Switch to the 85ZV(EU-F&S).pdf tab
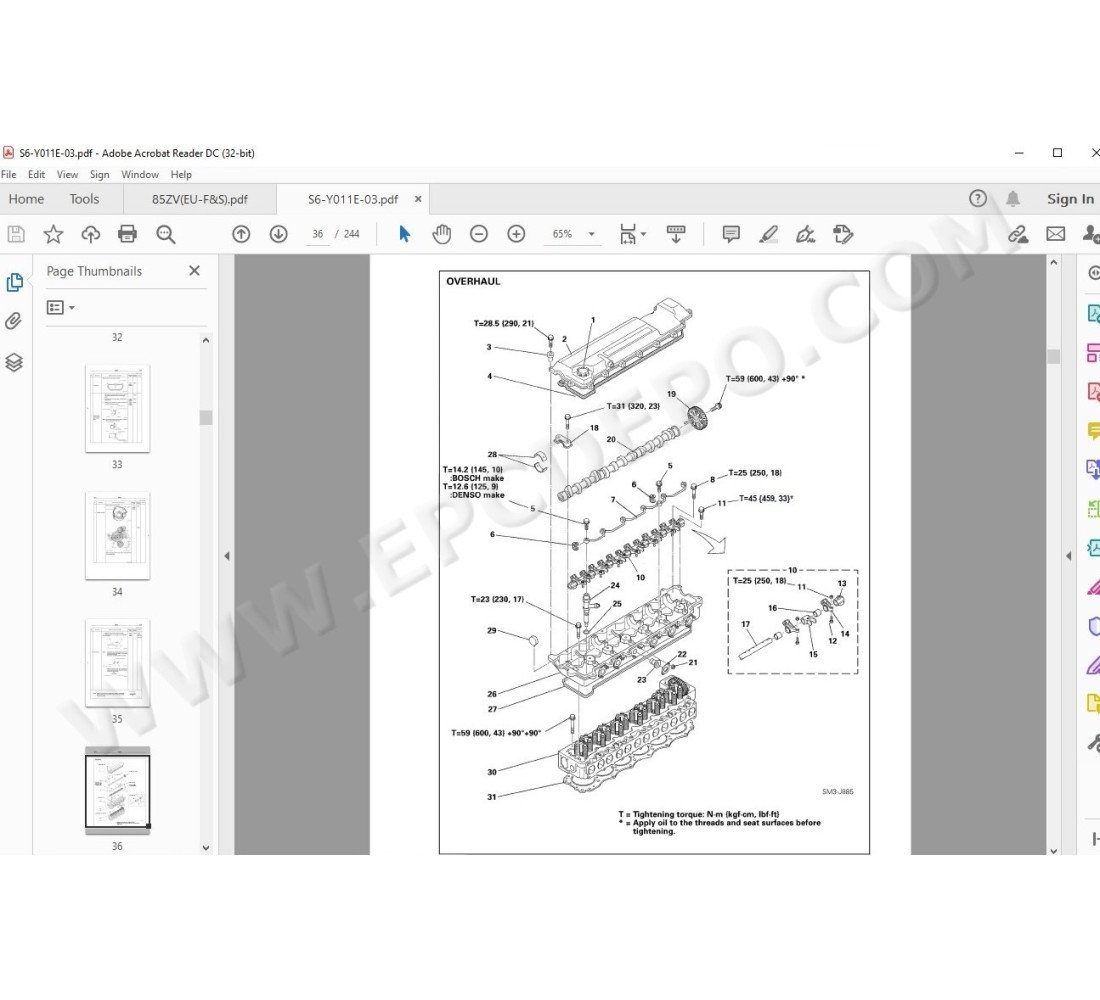 (200, 199)
